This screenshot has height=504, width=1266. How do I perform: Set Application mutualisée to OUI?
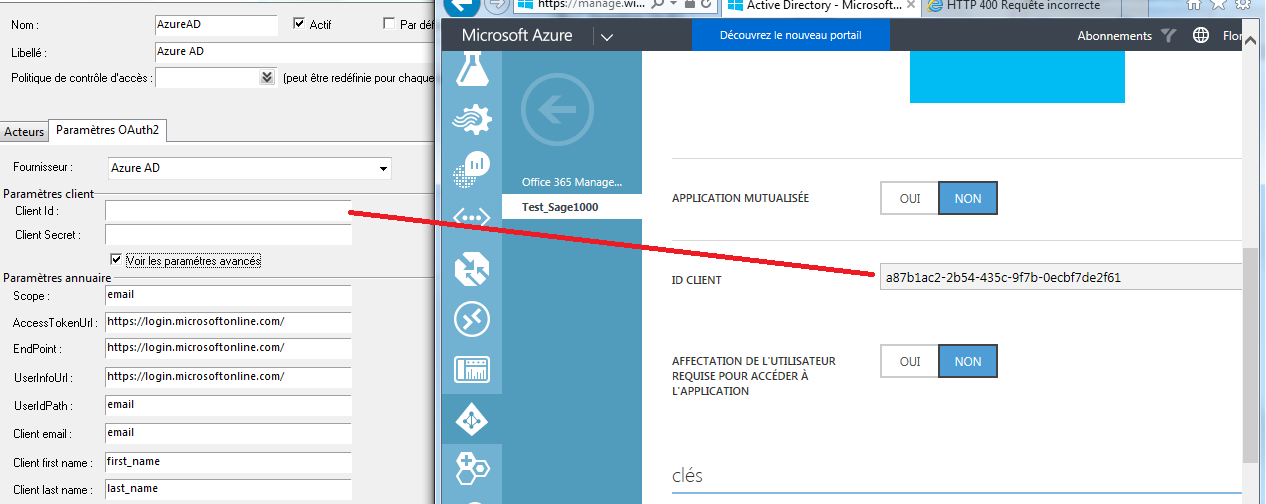pyautogui.click(x=909, y=198)
